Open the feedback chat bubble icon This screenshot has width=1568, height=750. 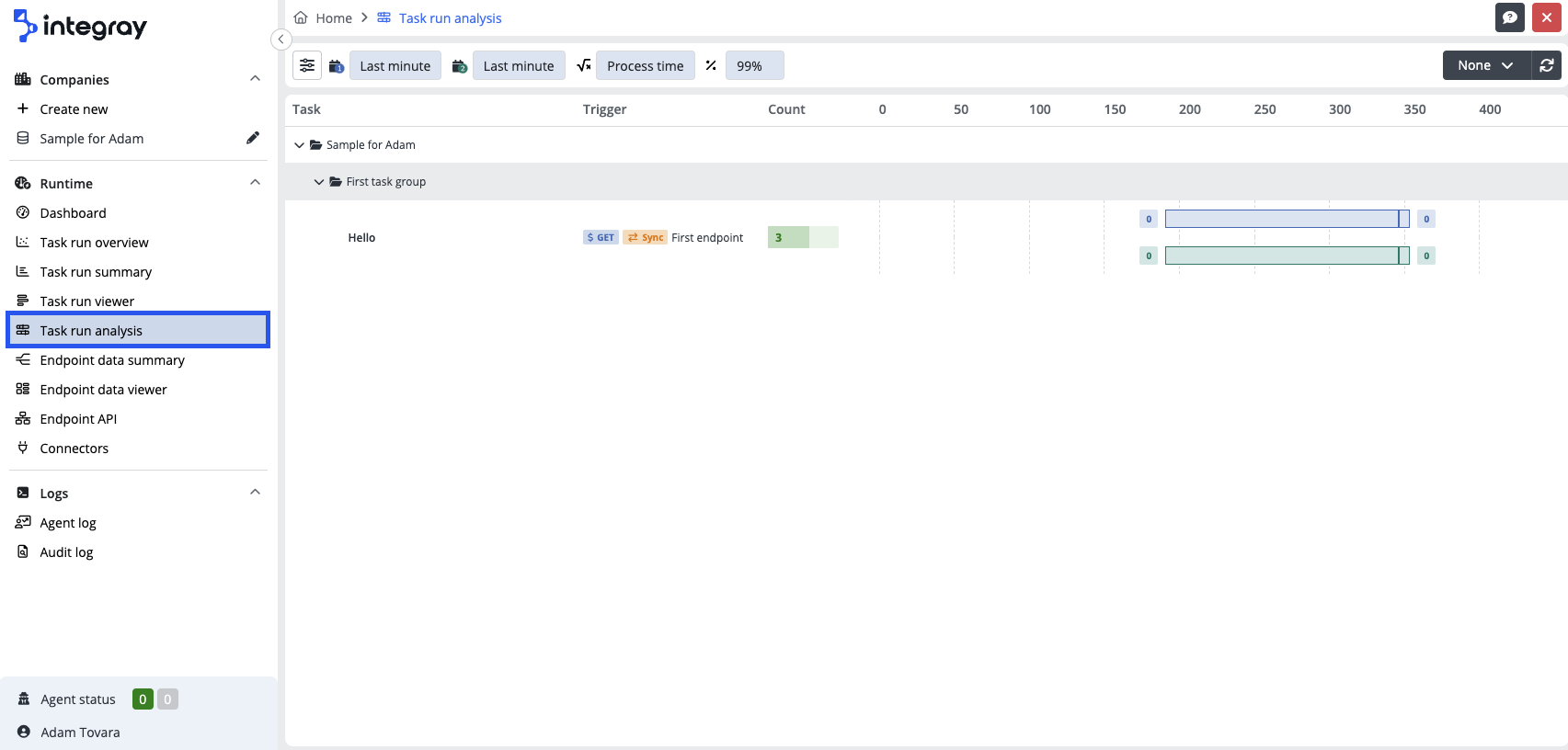pyautogui.click(x=1509, y=17)
